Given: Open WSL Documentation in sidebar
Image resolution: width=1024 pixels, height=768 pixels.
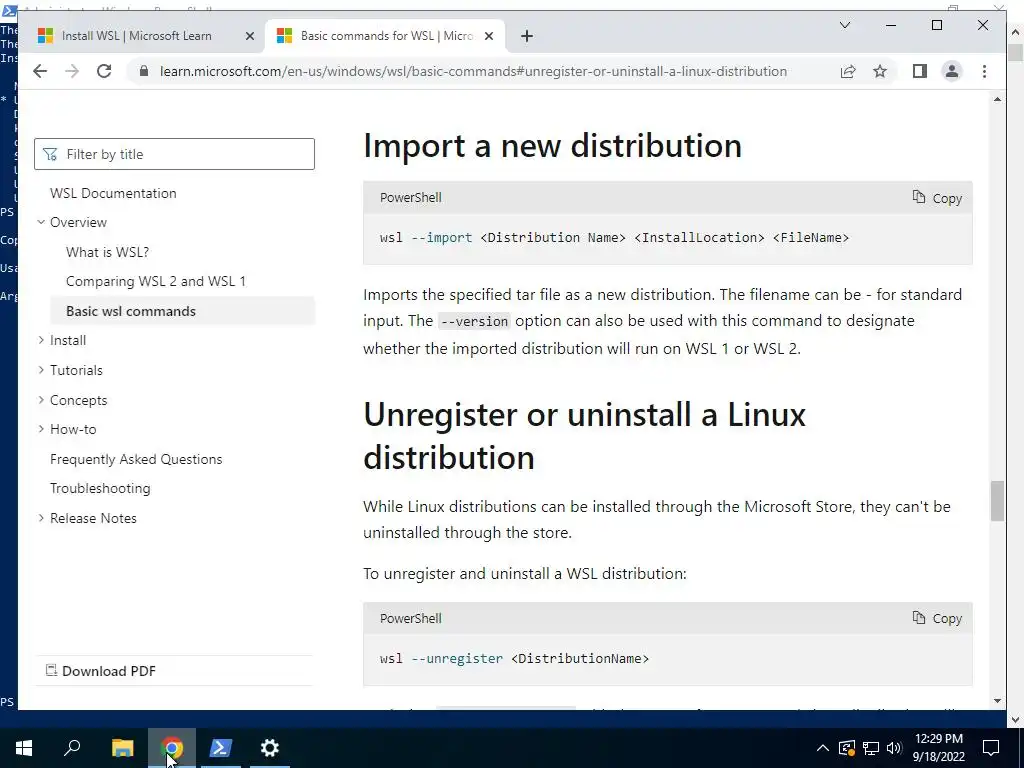Looking at the screenshot, I should point(113,193).
